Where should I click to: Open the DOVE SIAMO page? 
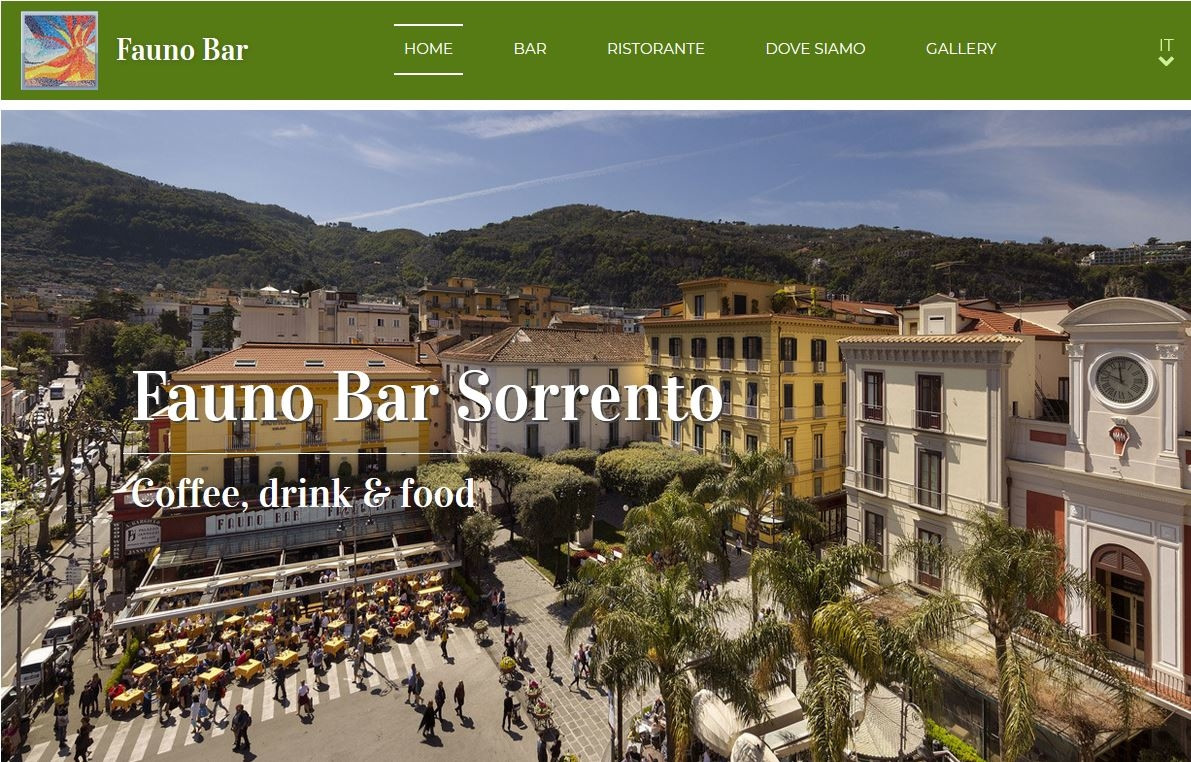815,49
